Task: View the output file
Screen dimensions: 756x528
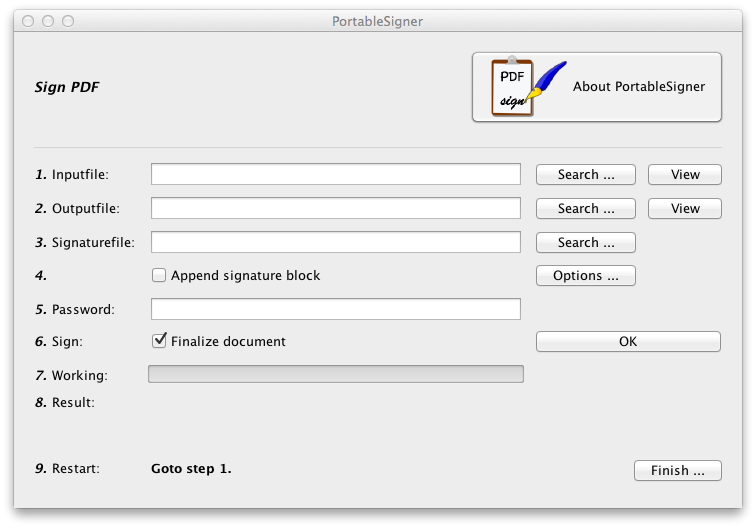Action: [x=685, y=208]
